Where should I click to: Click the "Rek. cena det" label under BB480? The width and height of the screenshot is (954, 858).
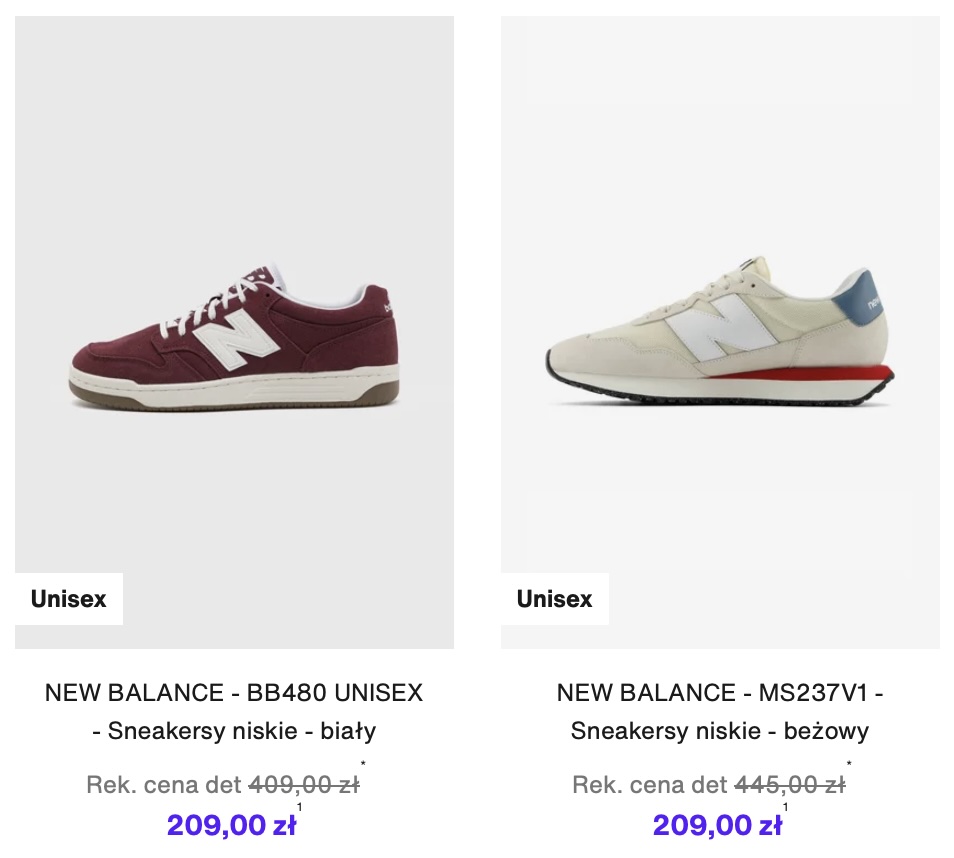point(164,785)
